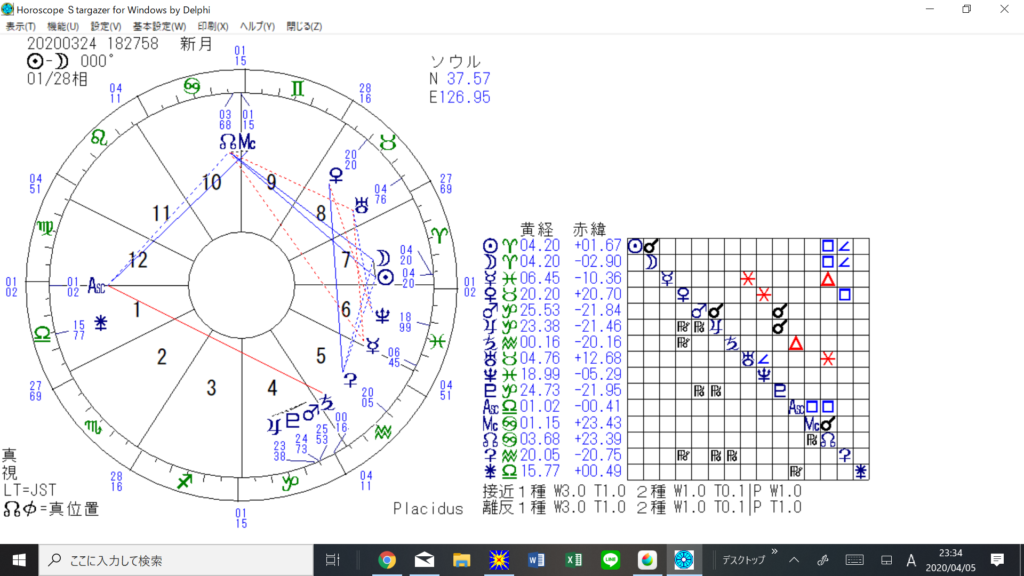Show hidden tray icons chevron
The height and width of the screenshot is (576, 1024).
pyautogui.click(x=794, y=560)
